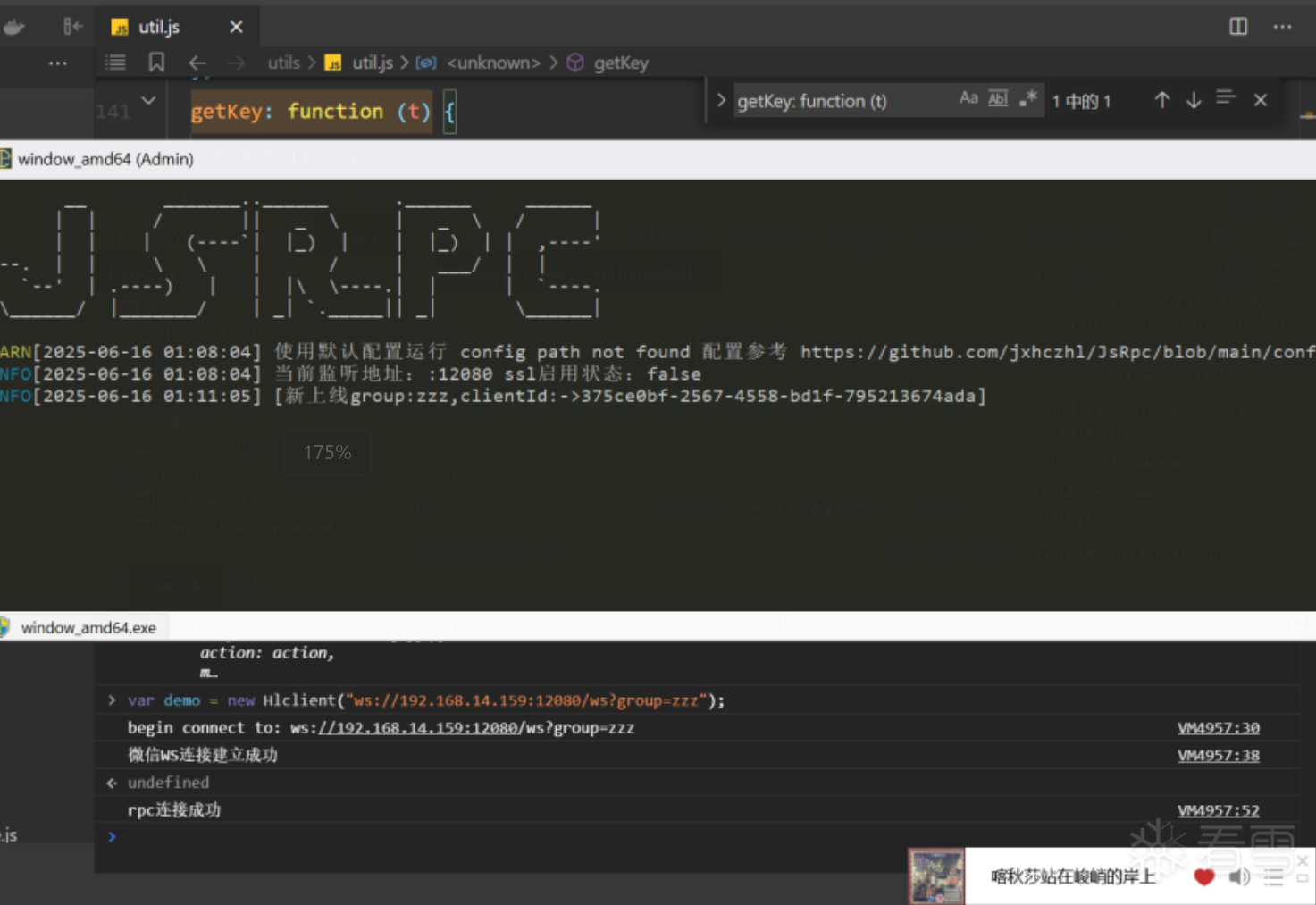Screen dimensions: 1316x905
Task: Select the util.js breadcrumb item
Action: [373, 63]
